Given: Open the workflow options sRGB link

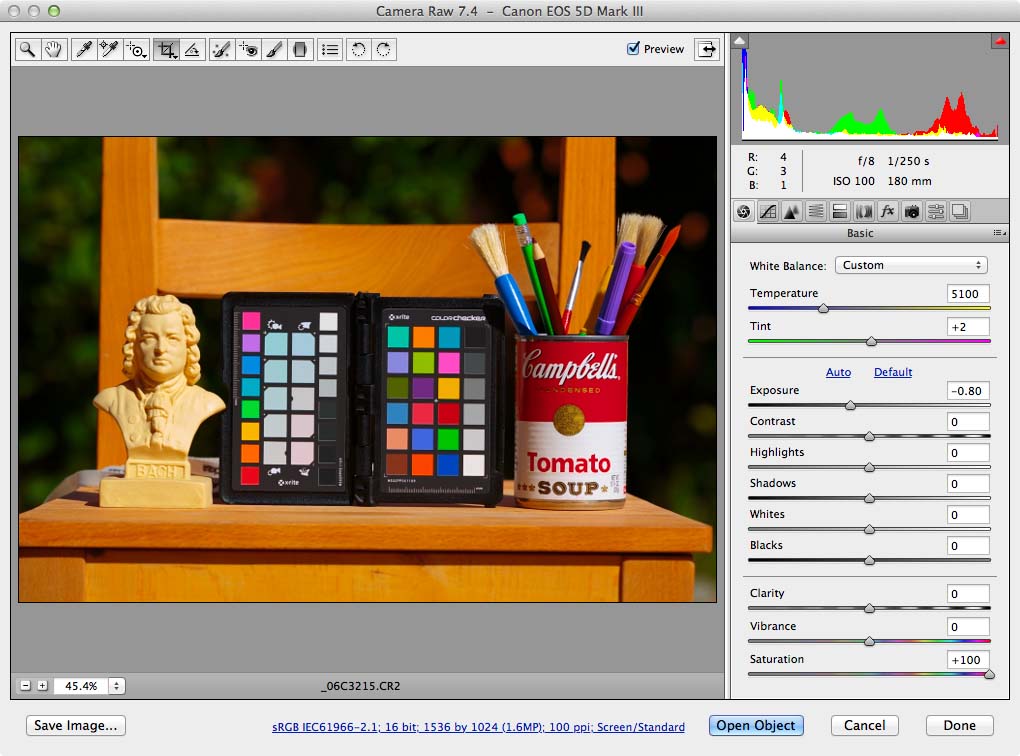Looking at the screenshot, I should [478, 727].
